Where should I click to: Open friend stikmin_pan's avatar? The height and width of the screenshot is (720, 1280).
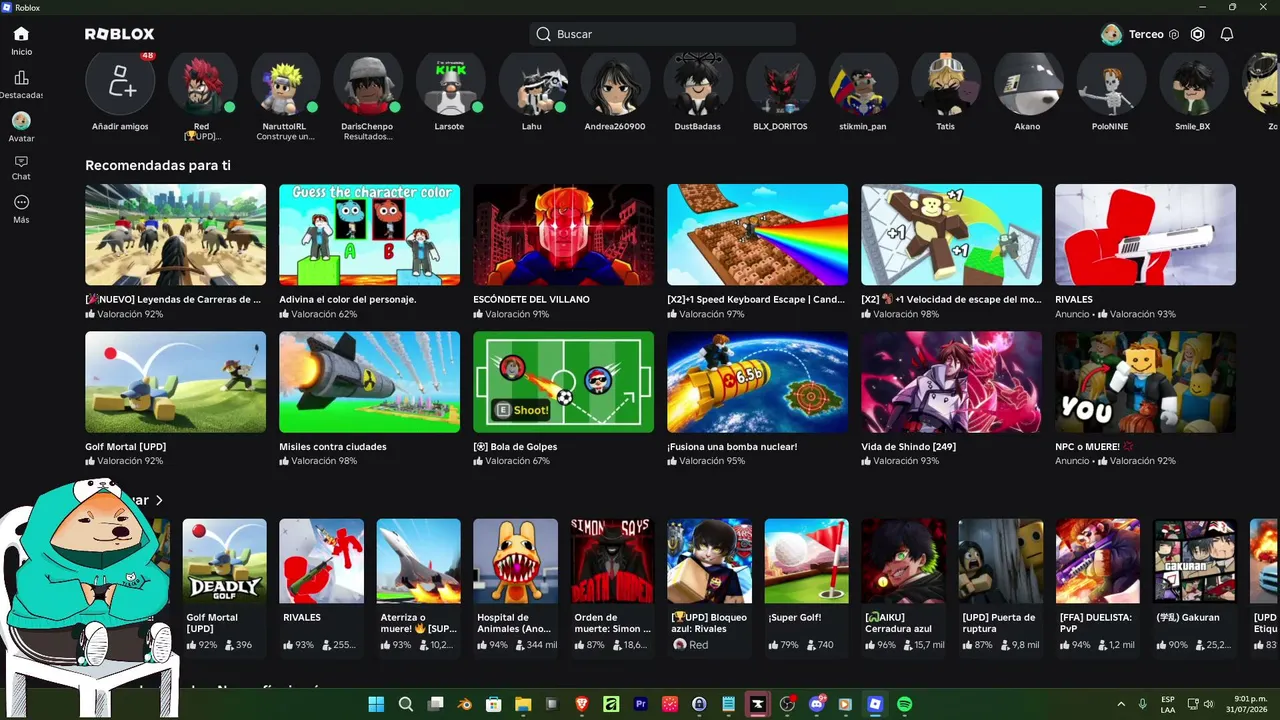(x=862, y=82)
